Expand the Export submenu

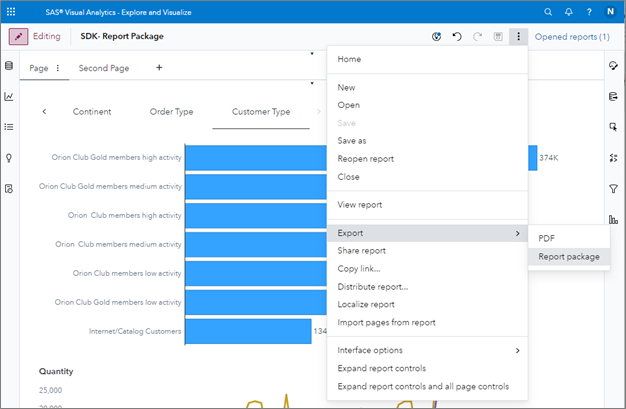427,233
